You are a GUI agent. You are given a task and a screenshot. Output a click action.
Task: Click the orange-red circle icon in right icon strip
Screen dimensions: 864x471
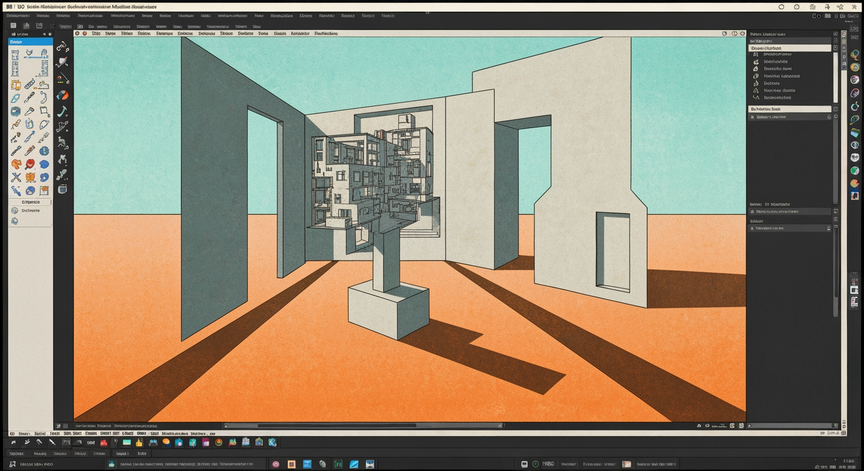tap(855, 183)
